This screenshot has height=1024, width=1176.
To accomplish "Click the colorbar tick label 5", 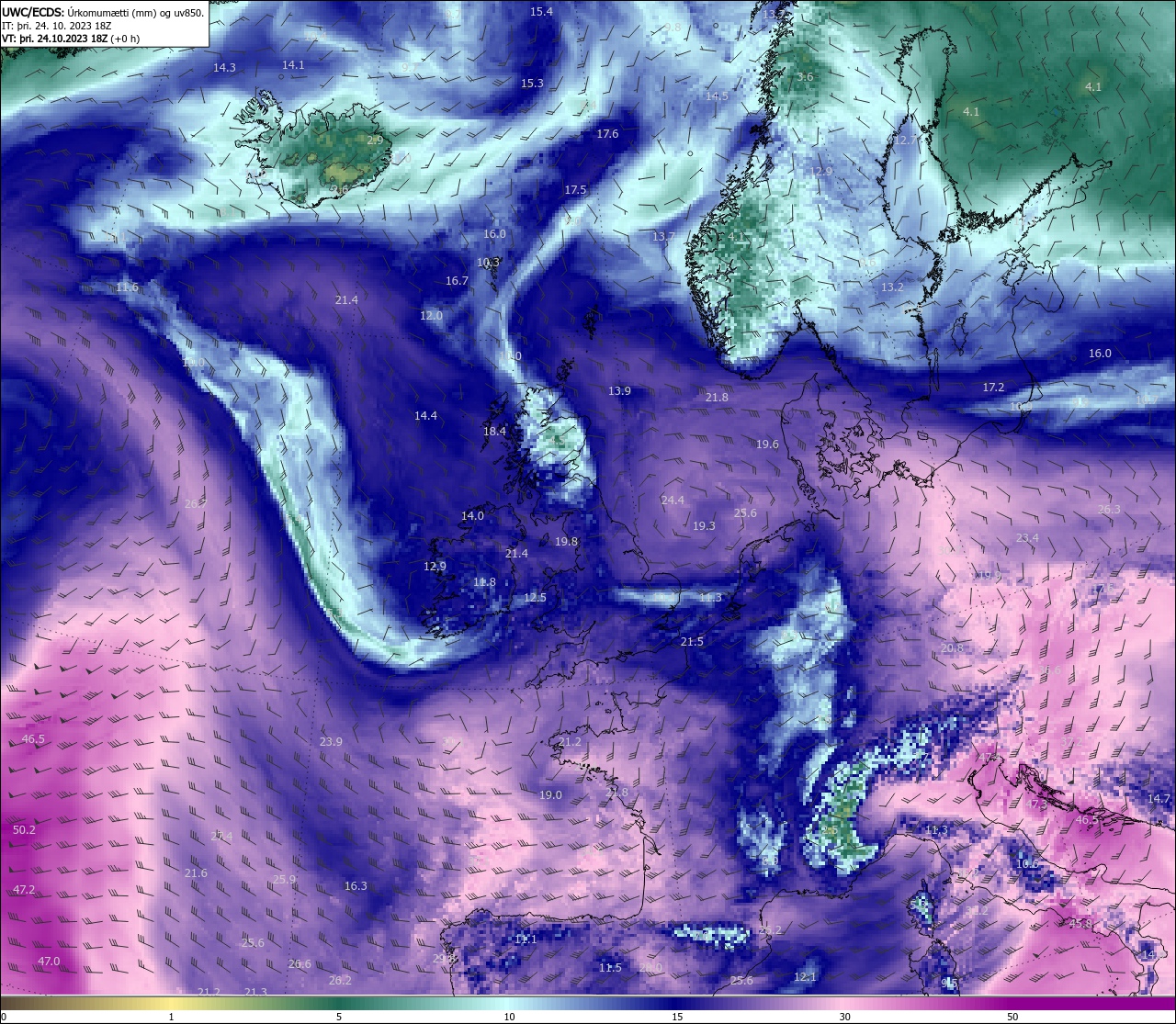I will 339,1017.
